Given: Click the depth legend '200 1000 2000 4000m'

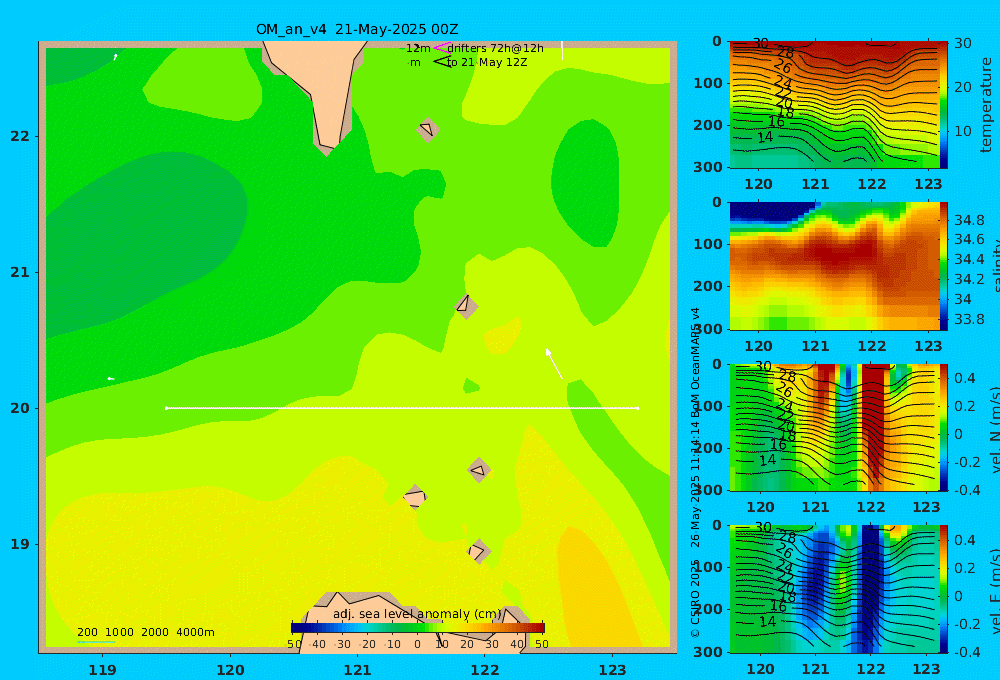Looking at the screenshot, I should tap(145, 632).
